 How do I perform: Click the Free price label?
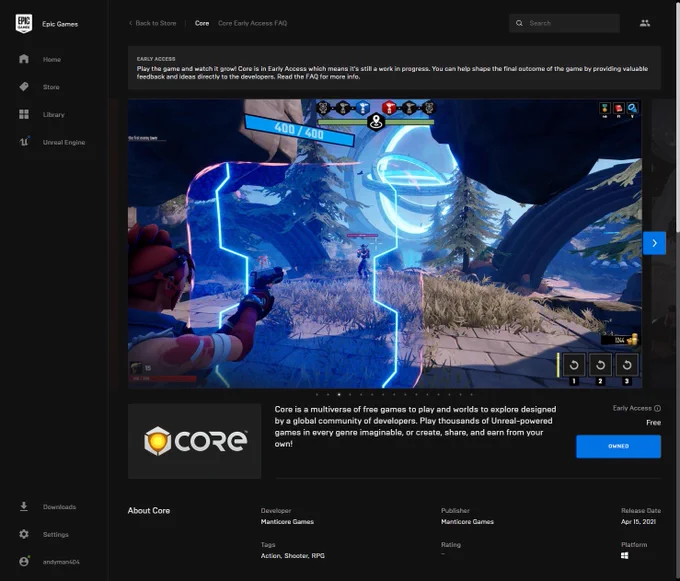tap(653, 422)
